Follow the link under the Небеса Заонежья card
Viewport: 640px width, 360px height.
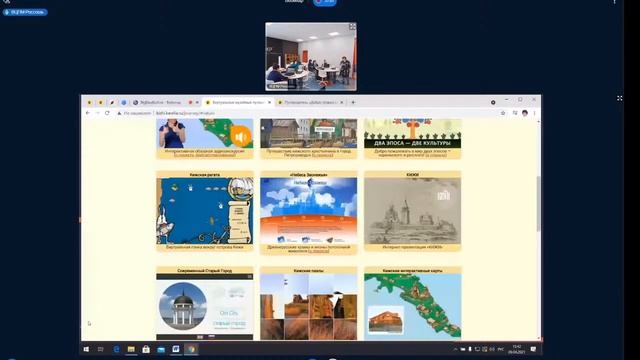point(318,251)
